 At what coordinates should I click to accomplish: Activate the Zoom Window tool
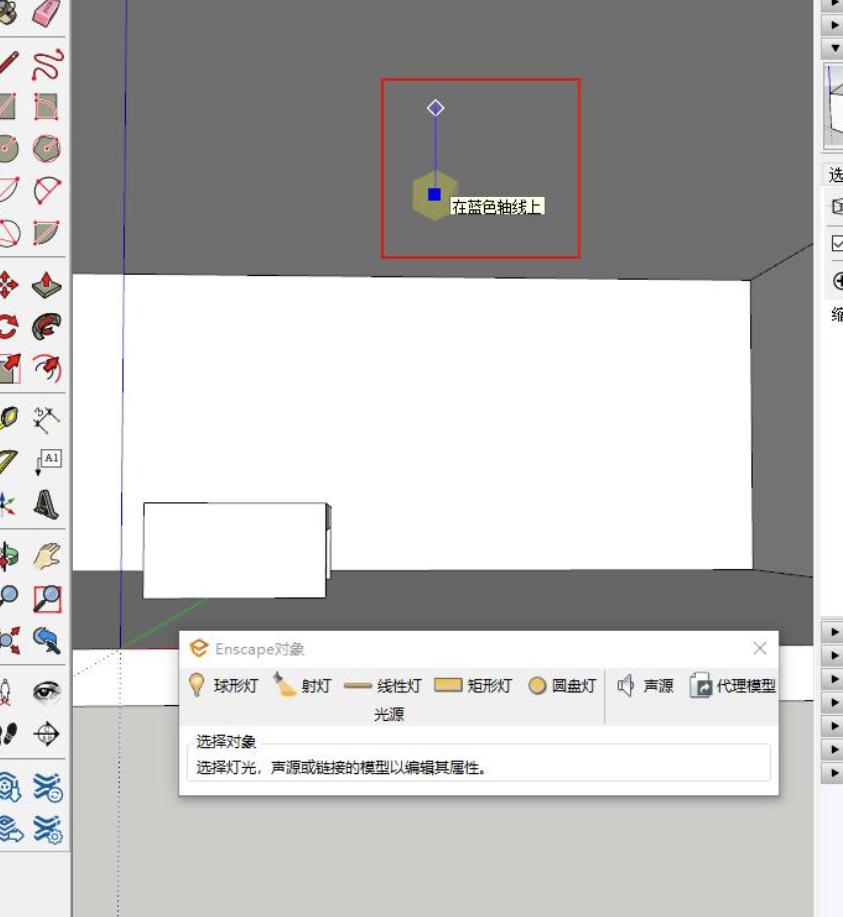click(x=46, y=598)
